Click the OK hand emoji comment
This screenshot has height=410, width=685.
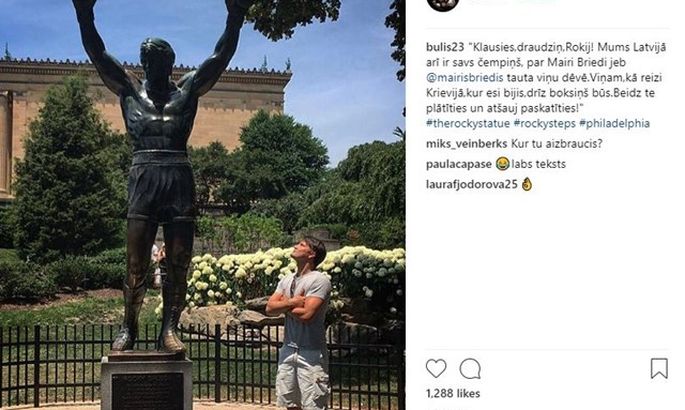click(x=527, y=184)
